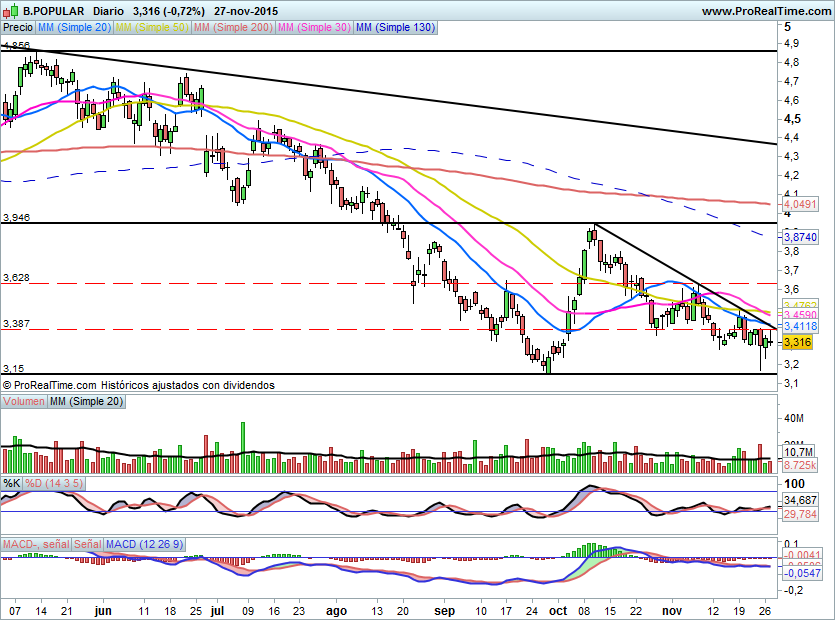Click the volume MM (Simple 20) label
835x620 pixels.
coord(86,401)
